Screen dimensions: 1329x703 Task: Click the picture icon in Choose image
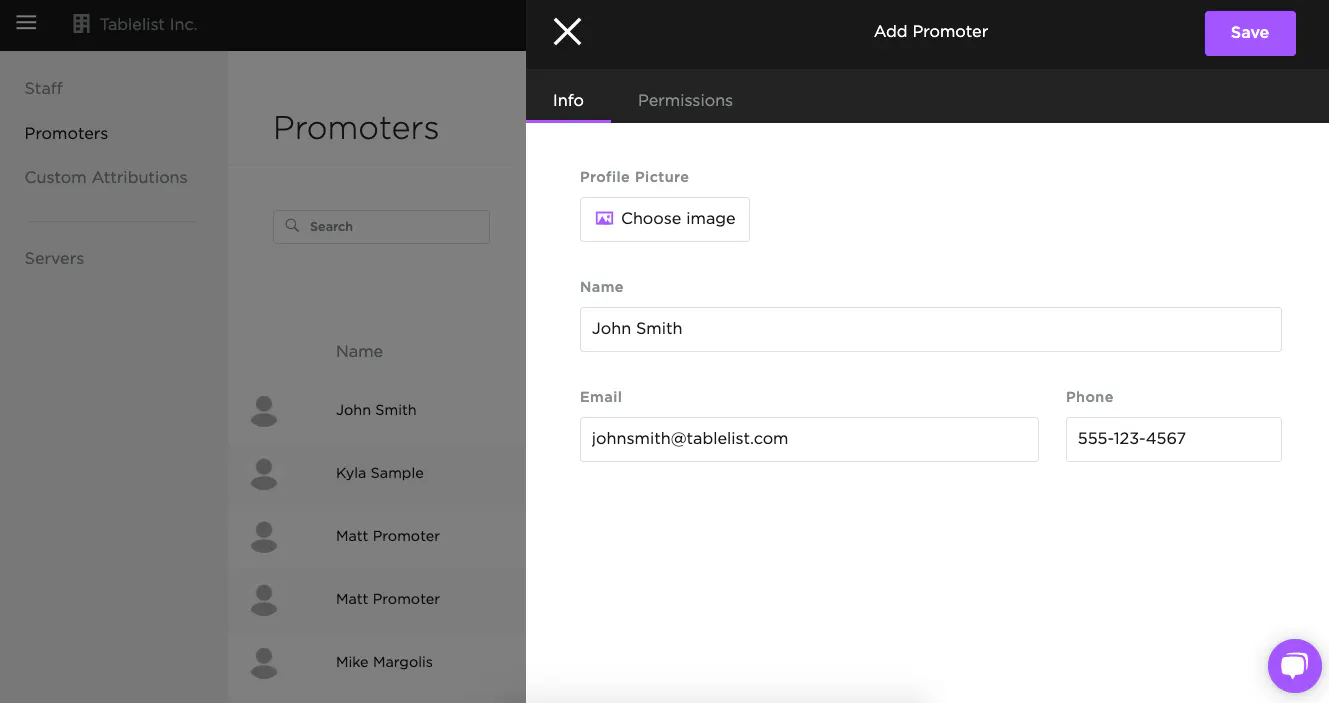coord(604,219)
